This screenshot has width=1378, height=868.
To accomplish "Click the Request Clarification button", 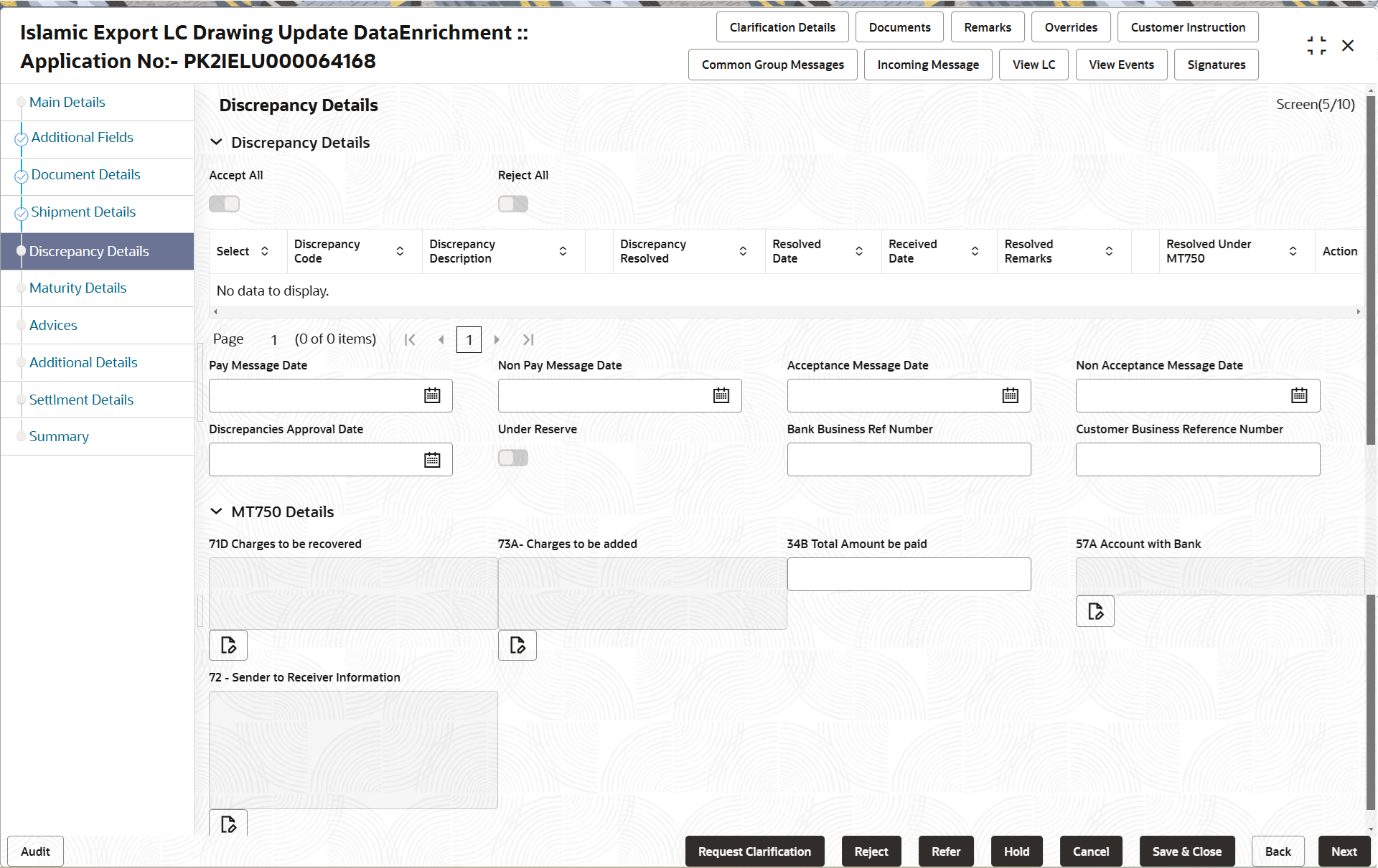I will pos(754,852).
